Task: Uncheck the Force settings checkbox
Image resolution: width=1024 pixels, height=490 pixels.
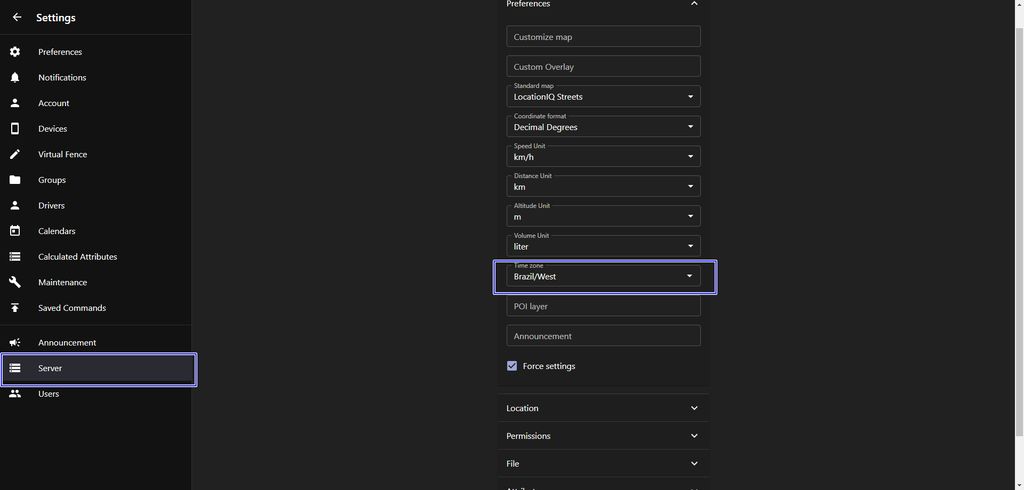Action: point(512,366)
